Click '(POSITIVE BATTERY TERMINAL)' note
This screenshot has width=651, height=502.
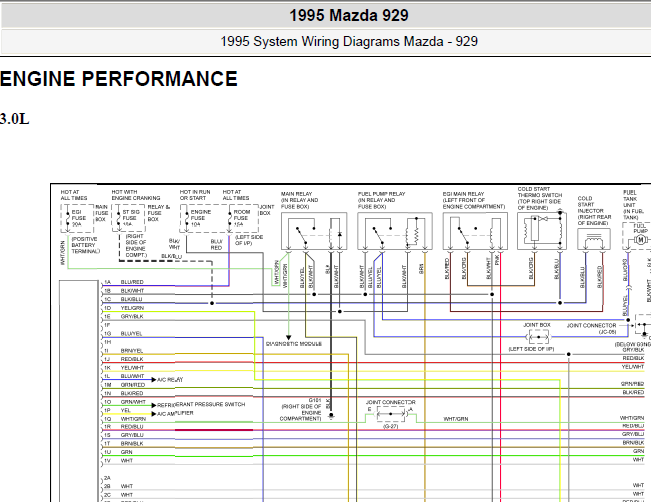86,245
